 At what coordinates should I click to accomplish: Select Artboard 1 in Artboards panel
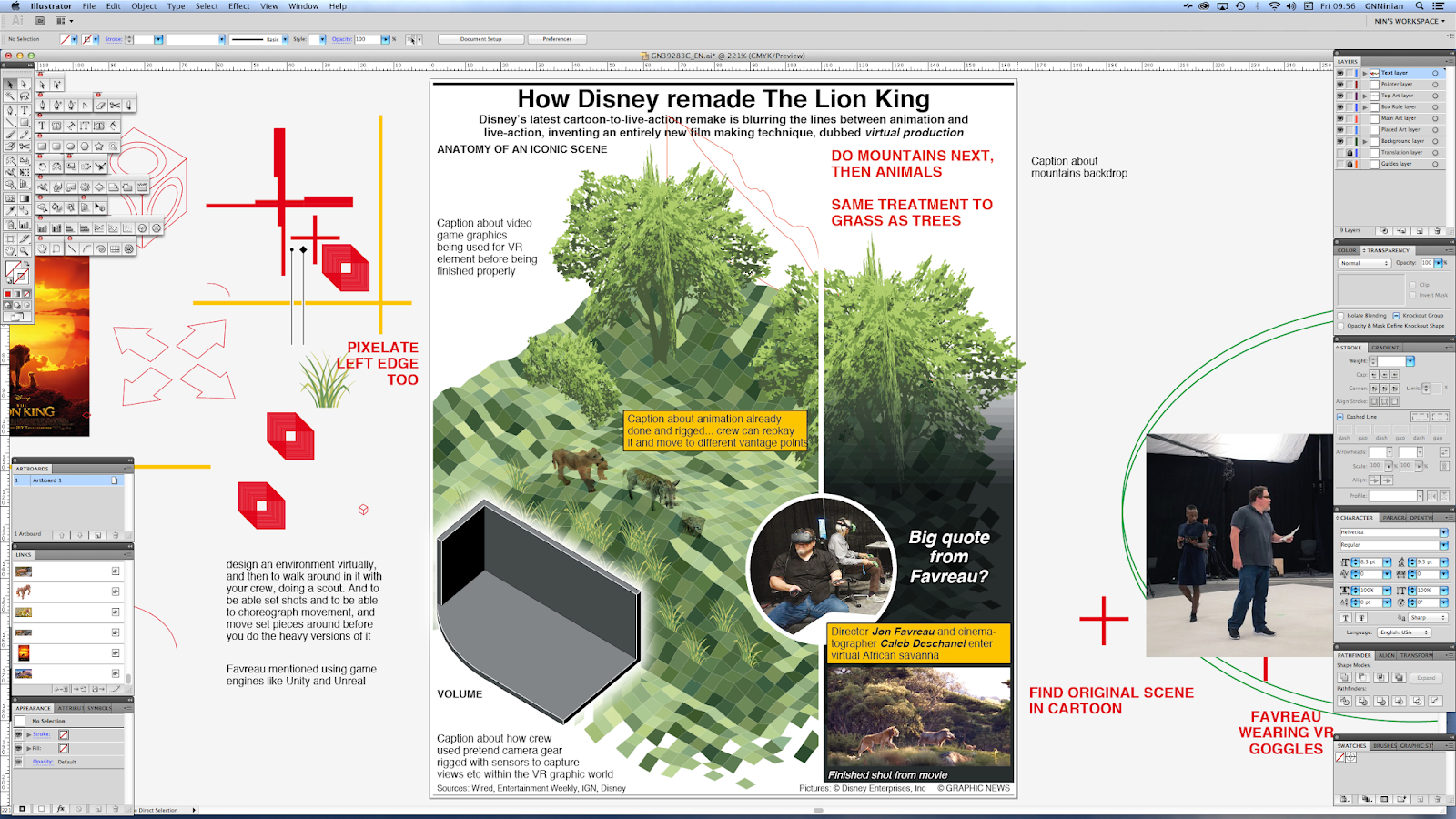68,480
